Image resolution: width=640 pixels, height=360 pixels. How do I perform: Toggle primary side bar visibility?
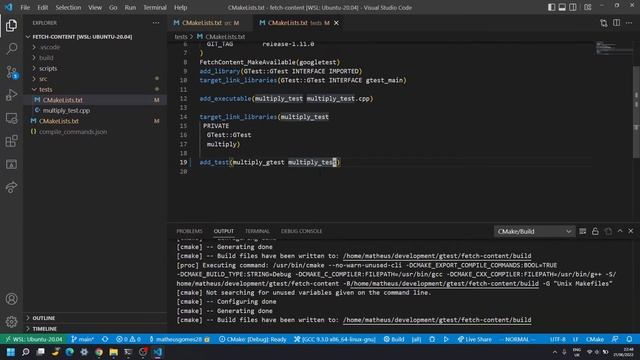pyautogui.click(x=551, y=7)
